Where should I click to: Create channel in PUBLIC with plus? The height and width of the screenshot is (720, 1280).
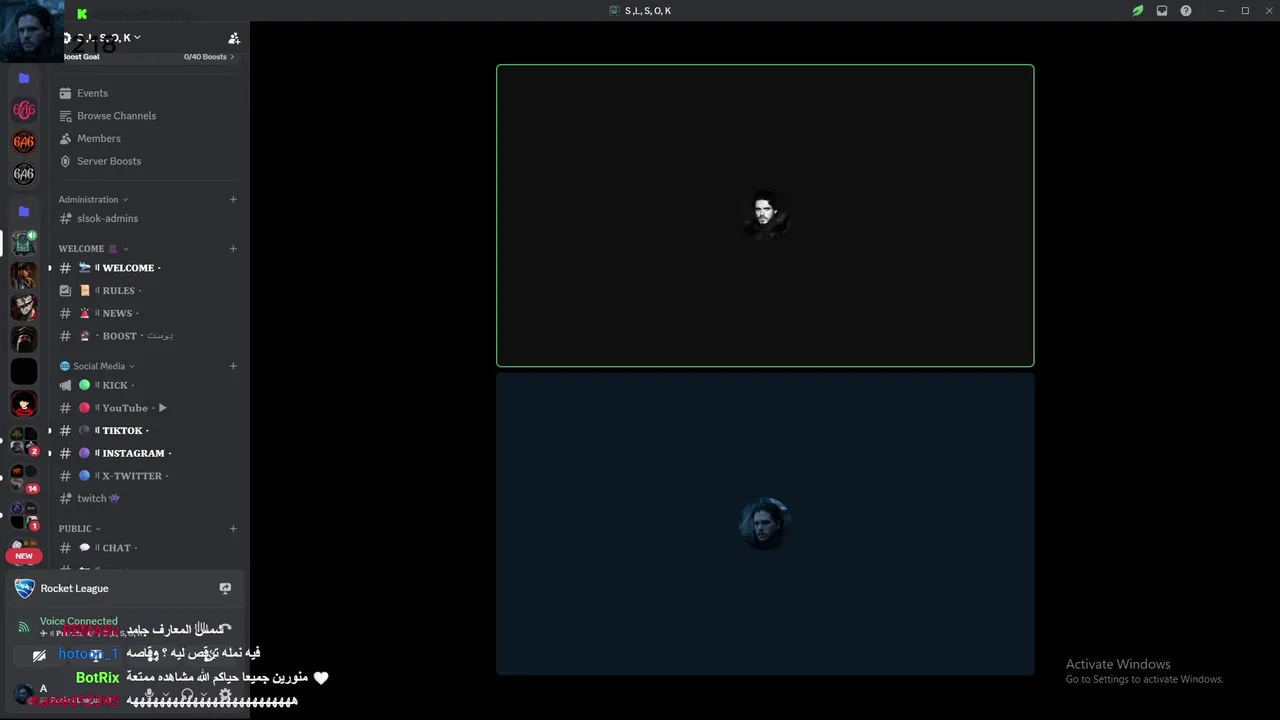click(233, 528)
